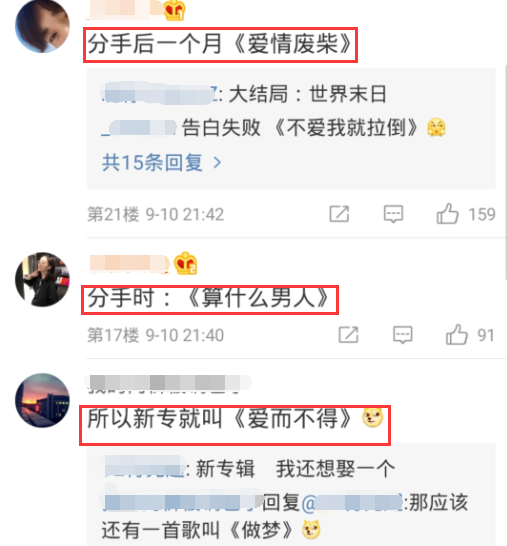Tap the crown badge numbered 1
507x546 pixels.
[174, 10]
